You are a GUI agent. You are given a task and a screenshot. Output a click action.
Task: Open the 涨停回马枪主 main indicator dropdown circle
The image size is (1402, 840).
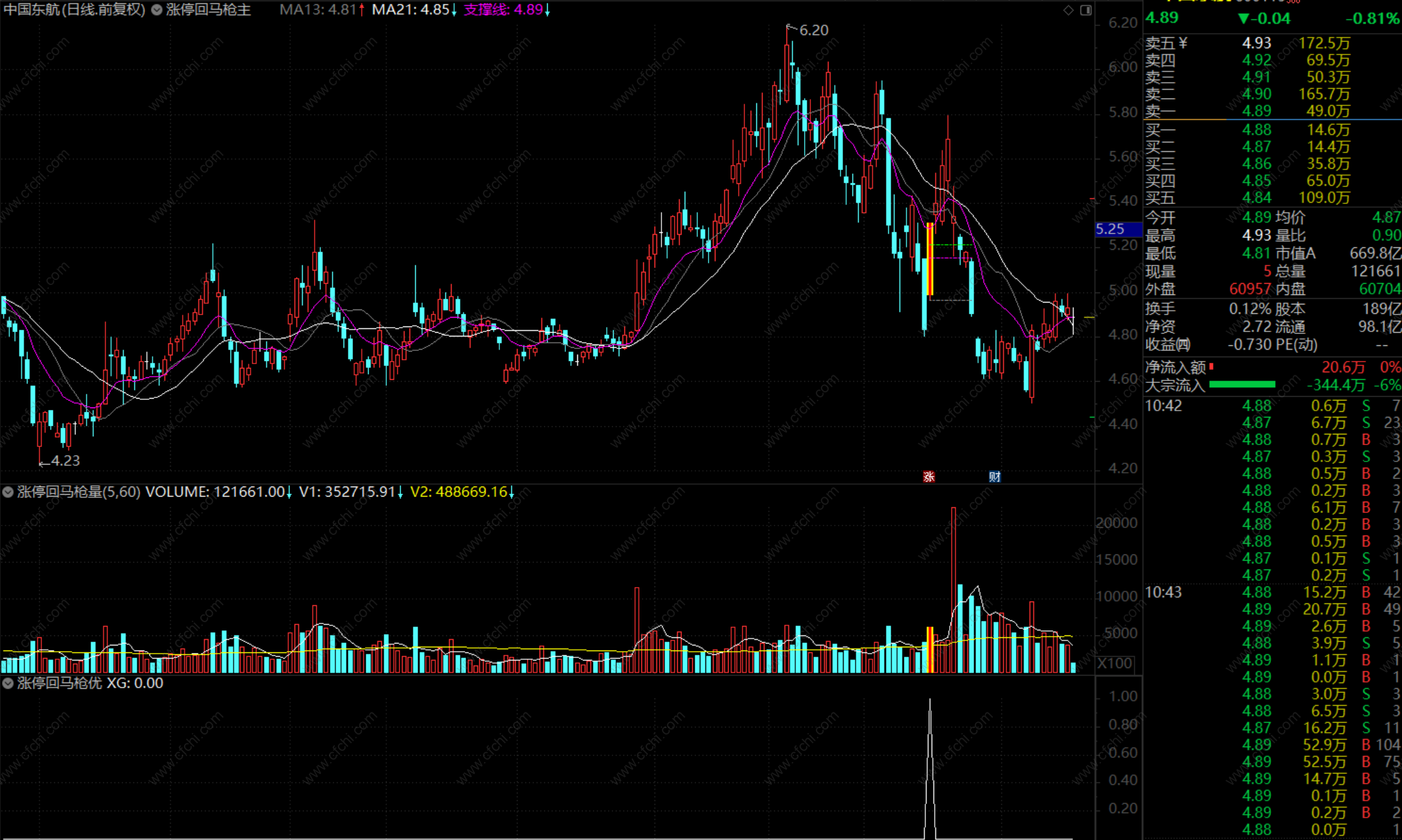click(157, 10)
